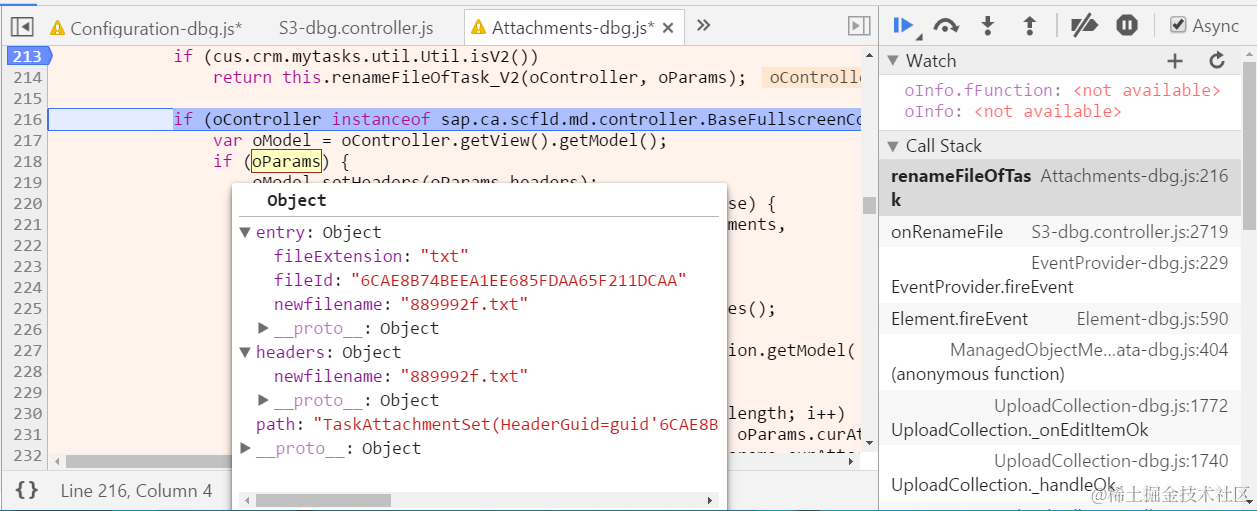Screen dimensions: 1257x511
Task: Set breakpoint on line number 218
Action: pos(28,161)
